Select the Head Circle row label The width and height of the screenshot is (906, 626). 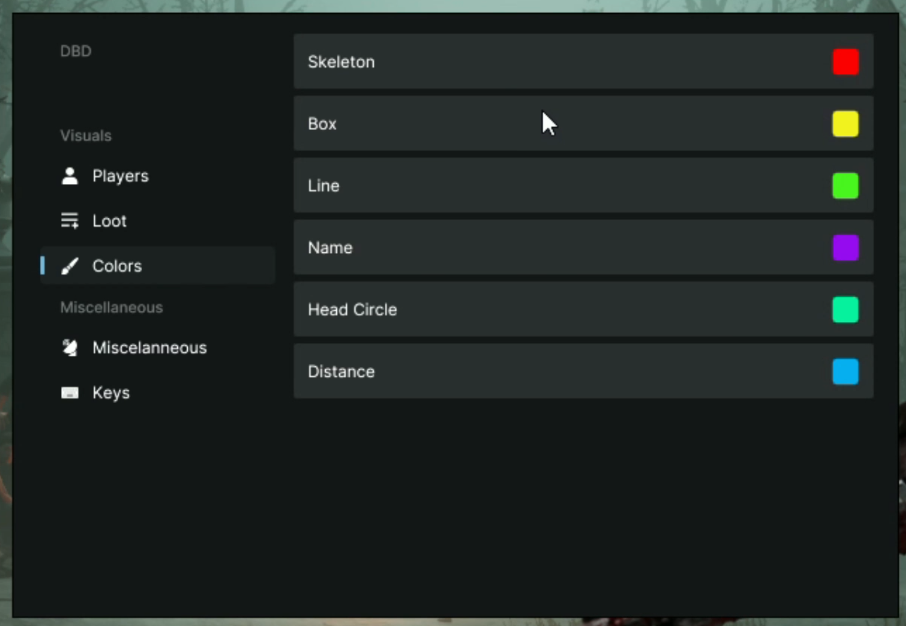[352, 310]
